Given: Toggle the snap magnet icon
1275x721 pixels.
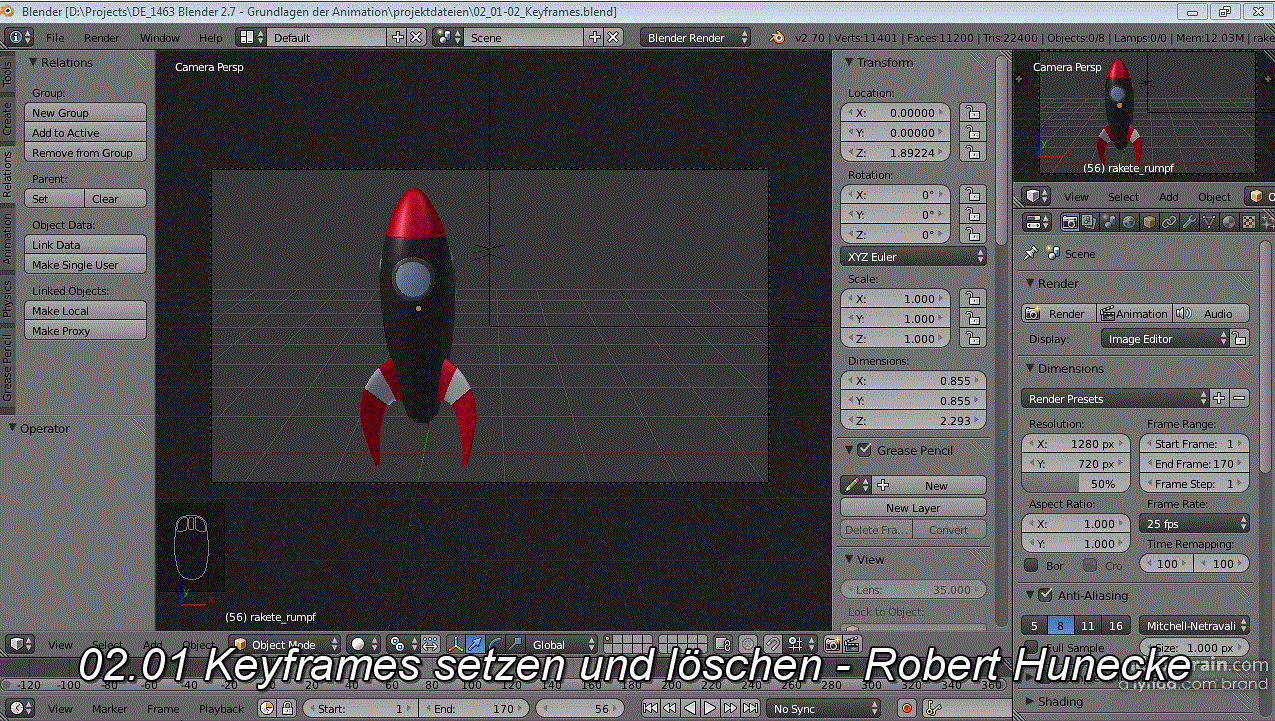Looking at the screenshot, I should click(772, 644).
